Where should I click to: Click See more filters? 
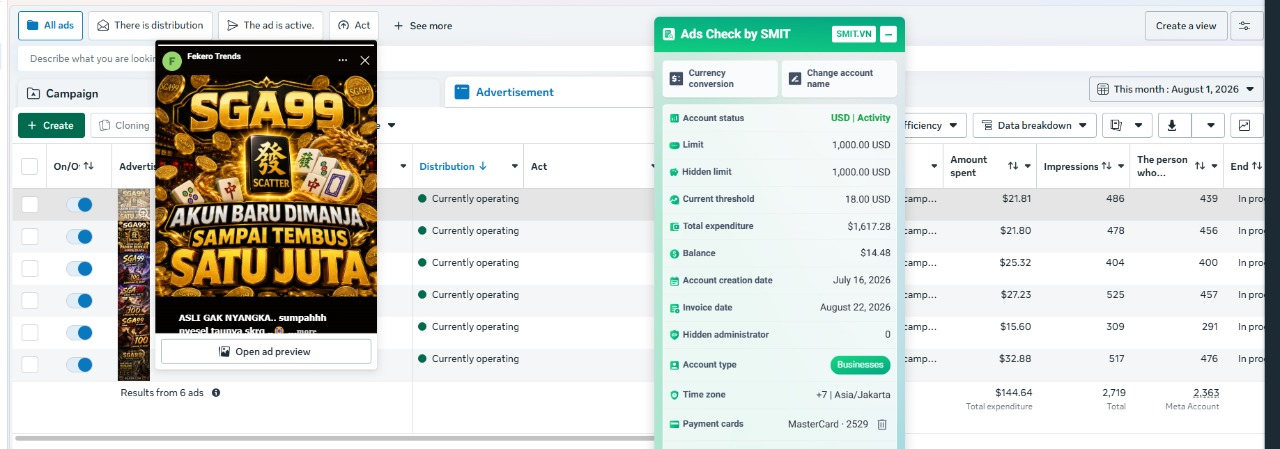pos(423,25)
